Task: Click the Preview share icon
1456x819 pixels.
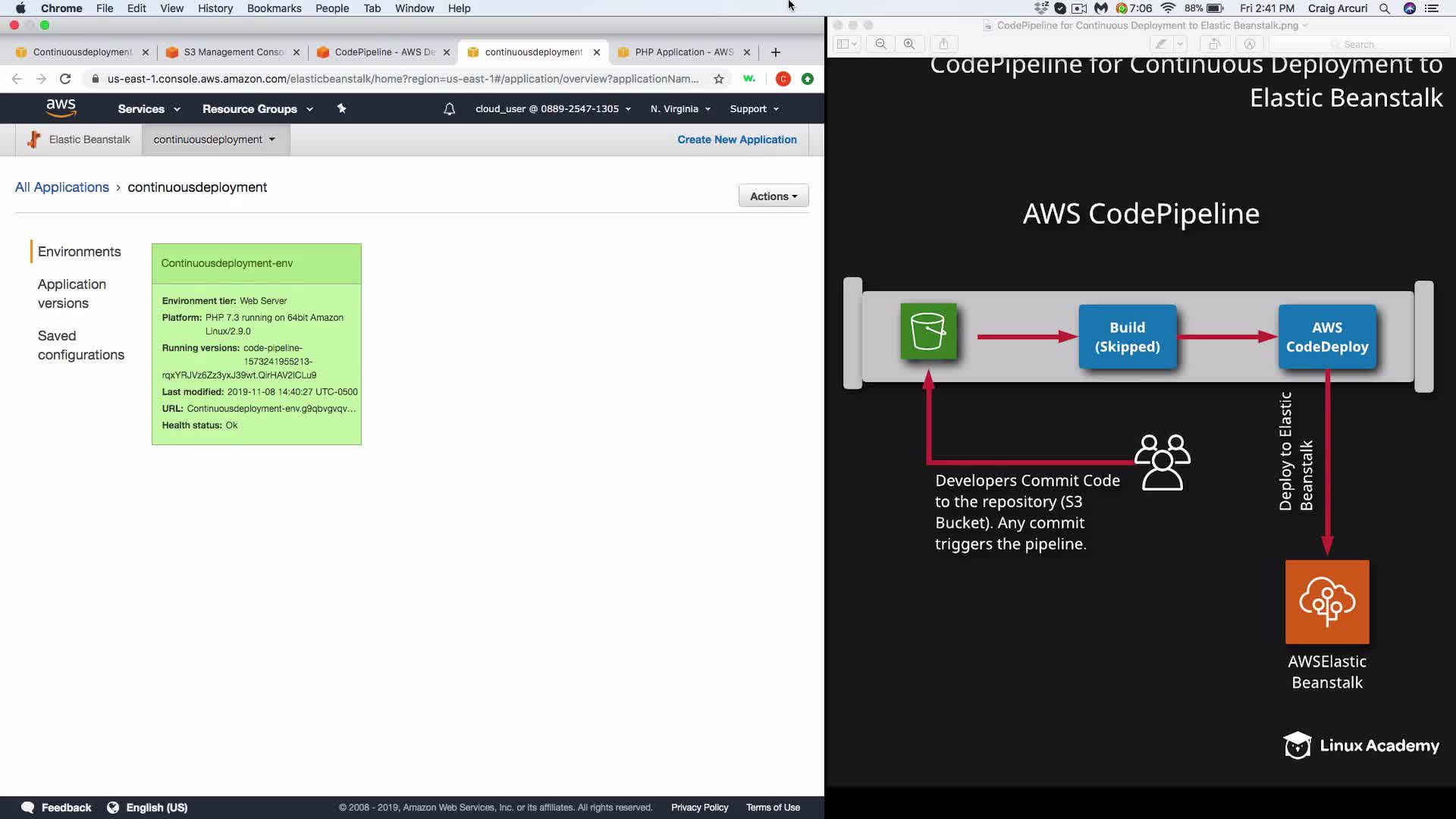Action: 943,44
